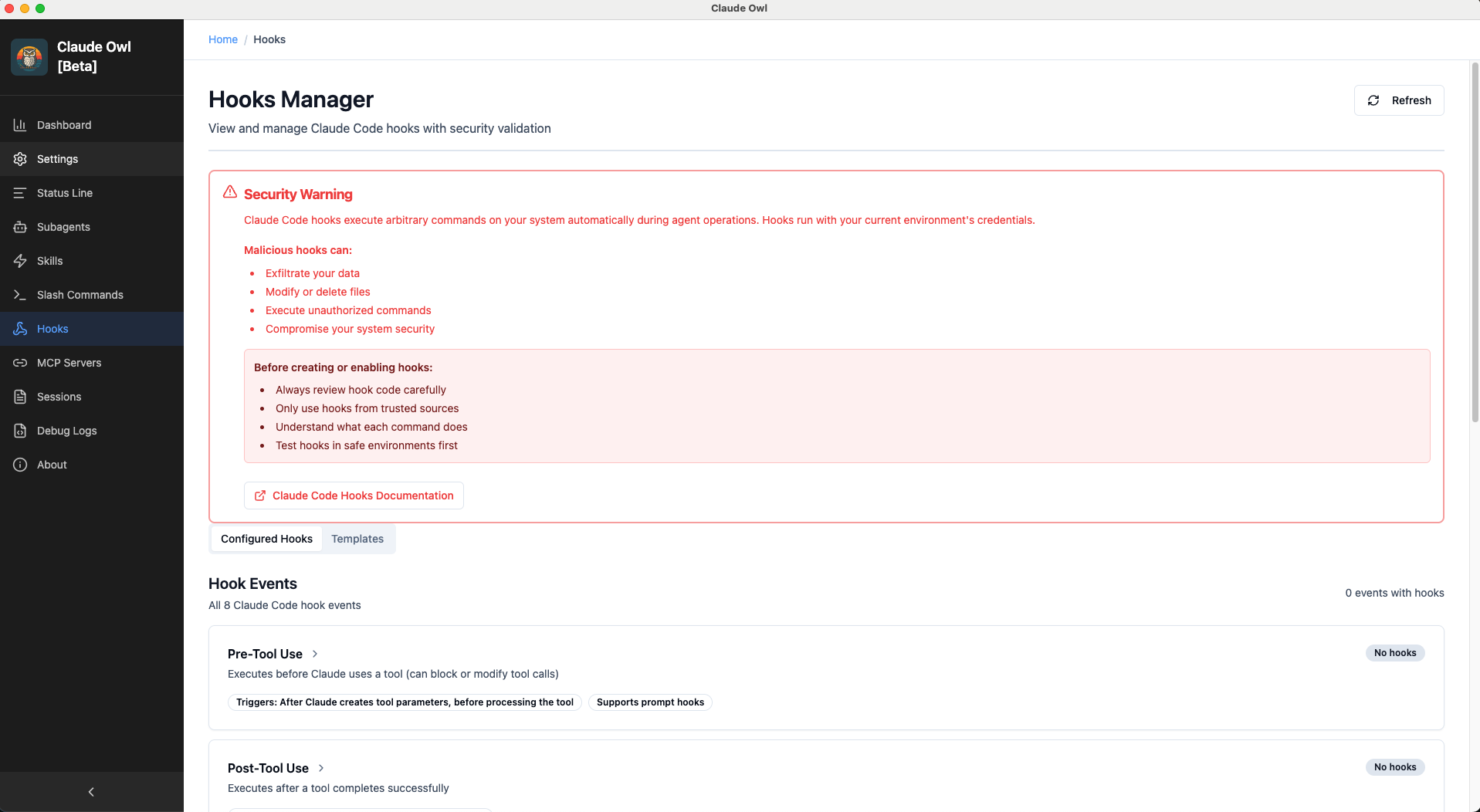Click the Security Warning triangle icon

(x=230, y=191)
